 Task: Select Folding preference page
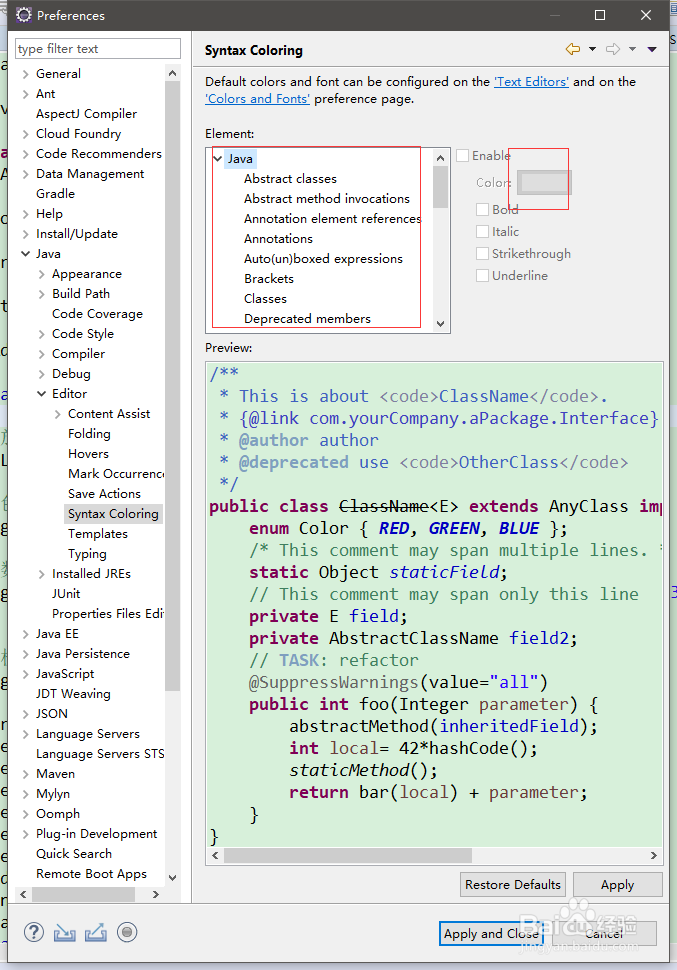89,434
